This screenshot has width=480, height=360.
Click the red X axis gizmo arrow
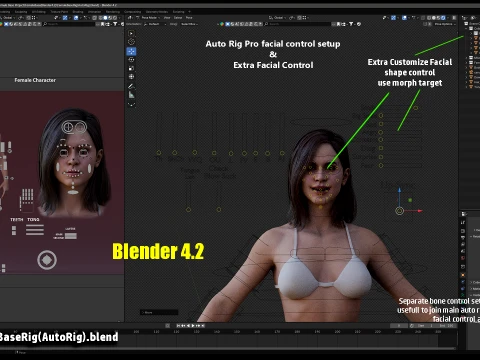pos(419,211)
